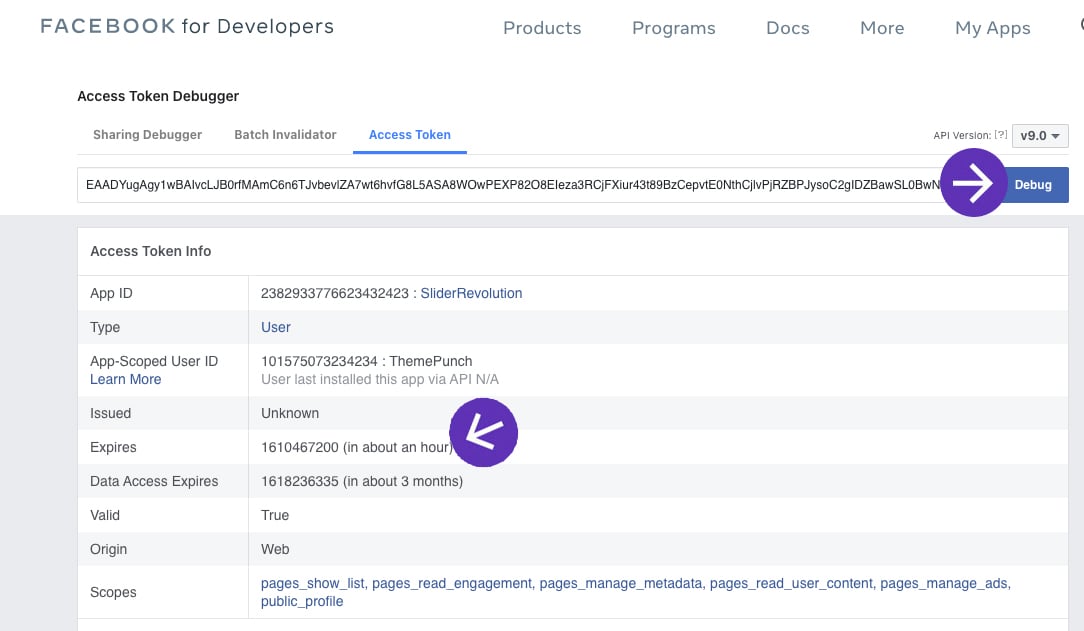Click the pages_manage_ads scope link

coord(944,583)
